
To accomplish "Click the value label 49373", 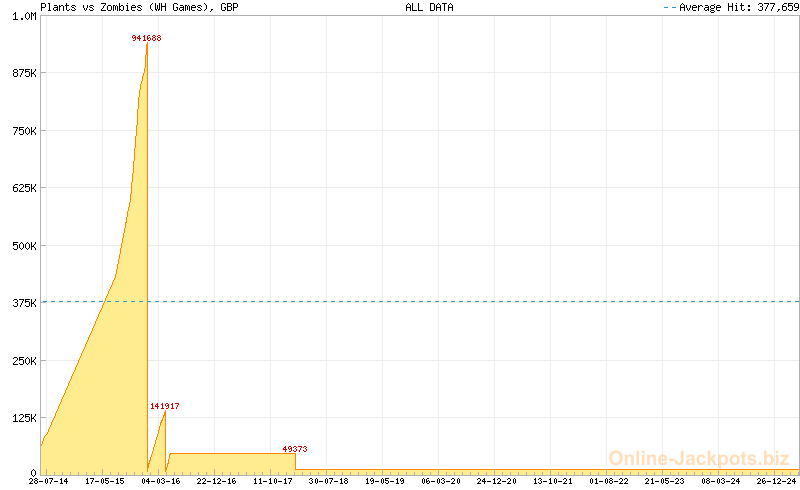I will [x=295, y=449].
